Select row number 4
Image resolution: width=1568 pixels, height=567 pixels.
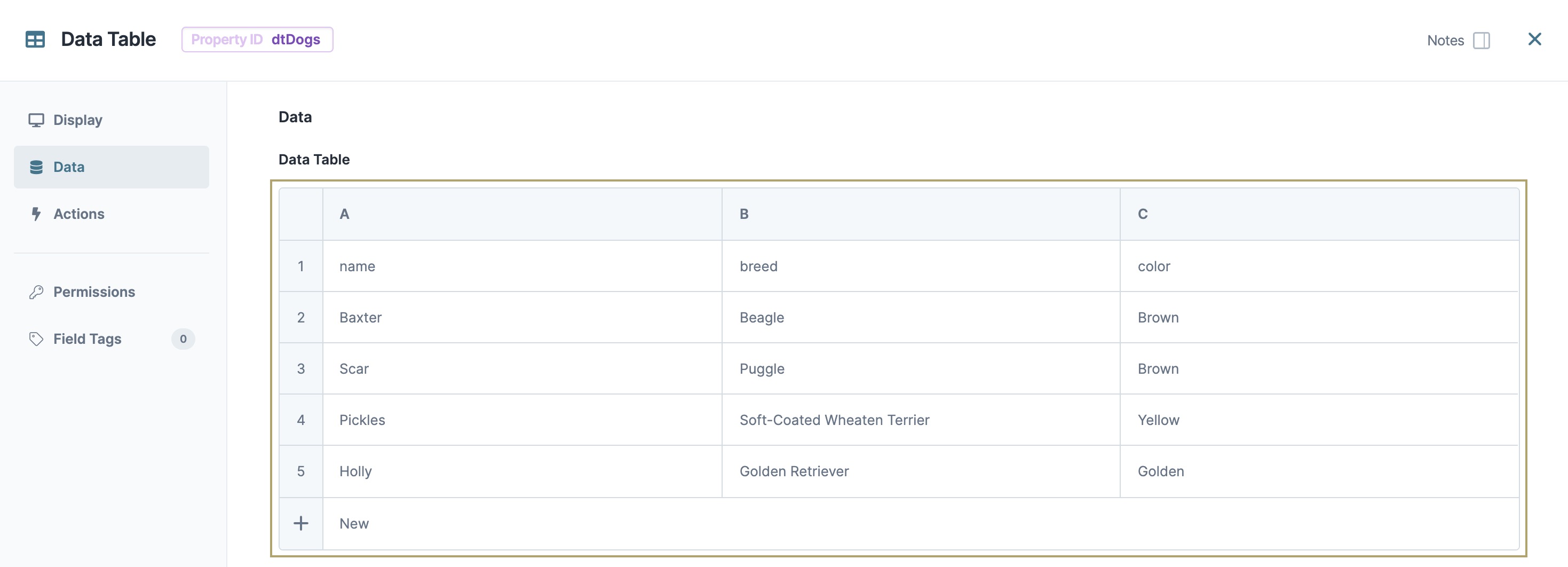point(300,420)
